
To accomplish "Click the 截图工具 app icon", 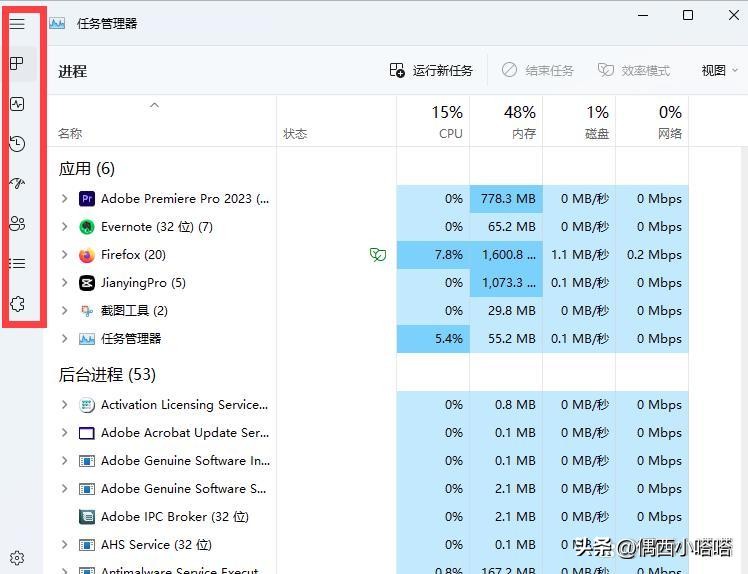I will pyautogui.click(x=87, y=311).
